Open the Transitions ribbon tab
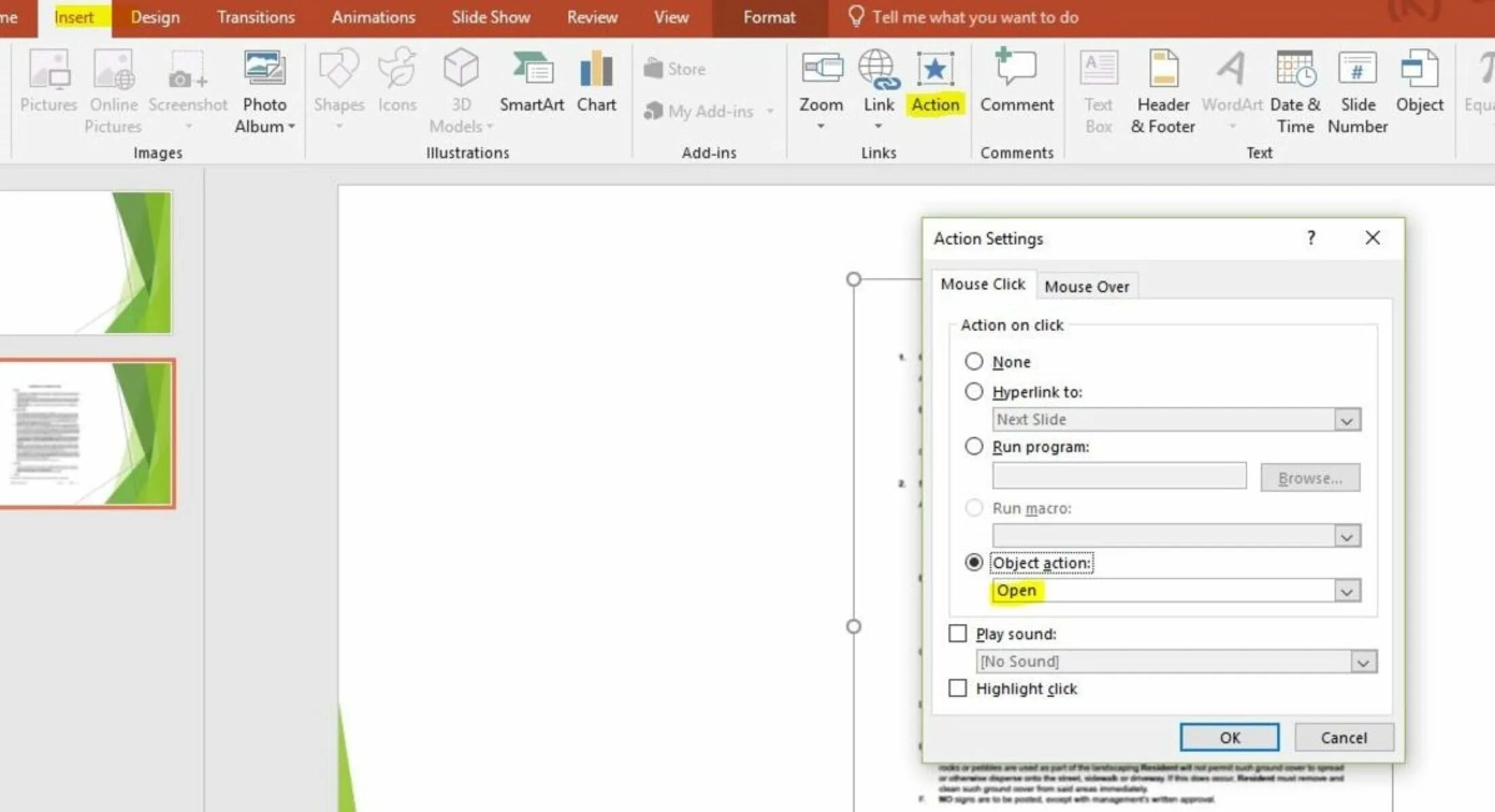This screenshot has width=1495, height=812. (x=256, y=18)
